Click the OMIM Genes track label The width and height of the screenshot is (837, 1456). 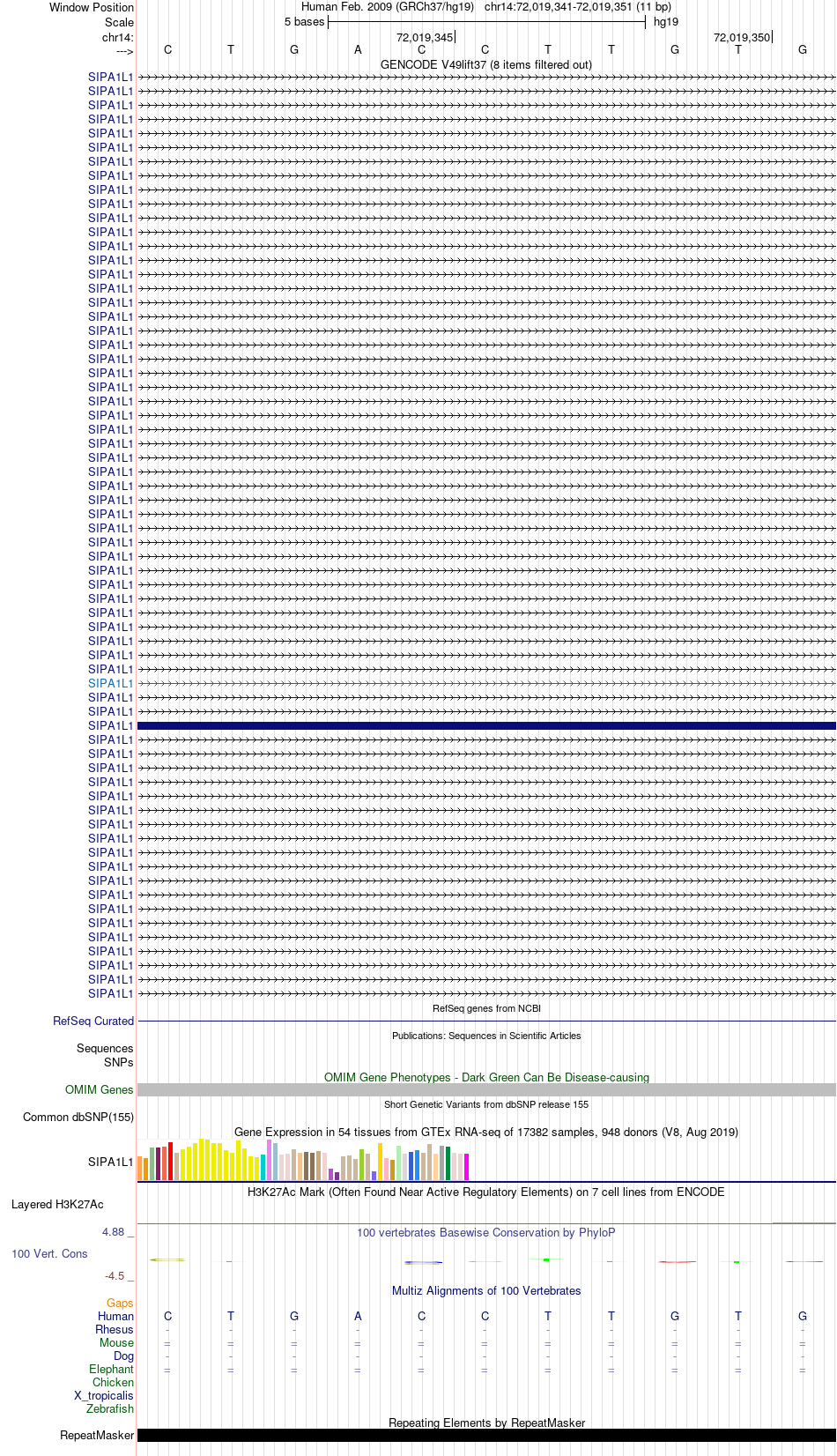coord(100,1089)
